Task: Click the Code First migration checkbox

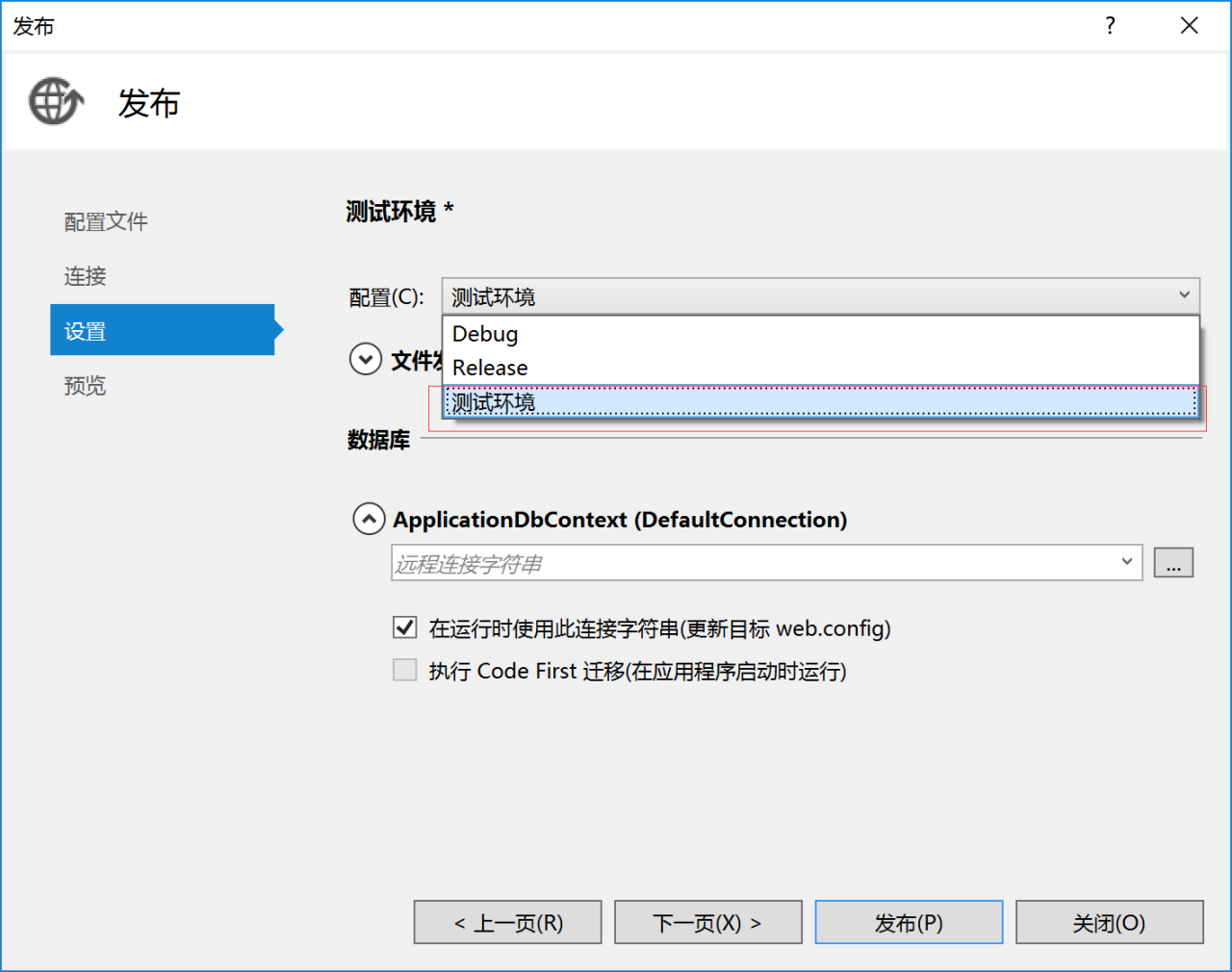Action: coord(405,670)
